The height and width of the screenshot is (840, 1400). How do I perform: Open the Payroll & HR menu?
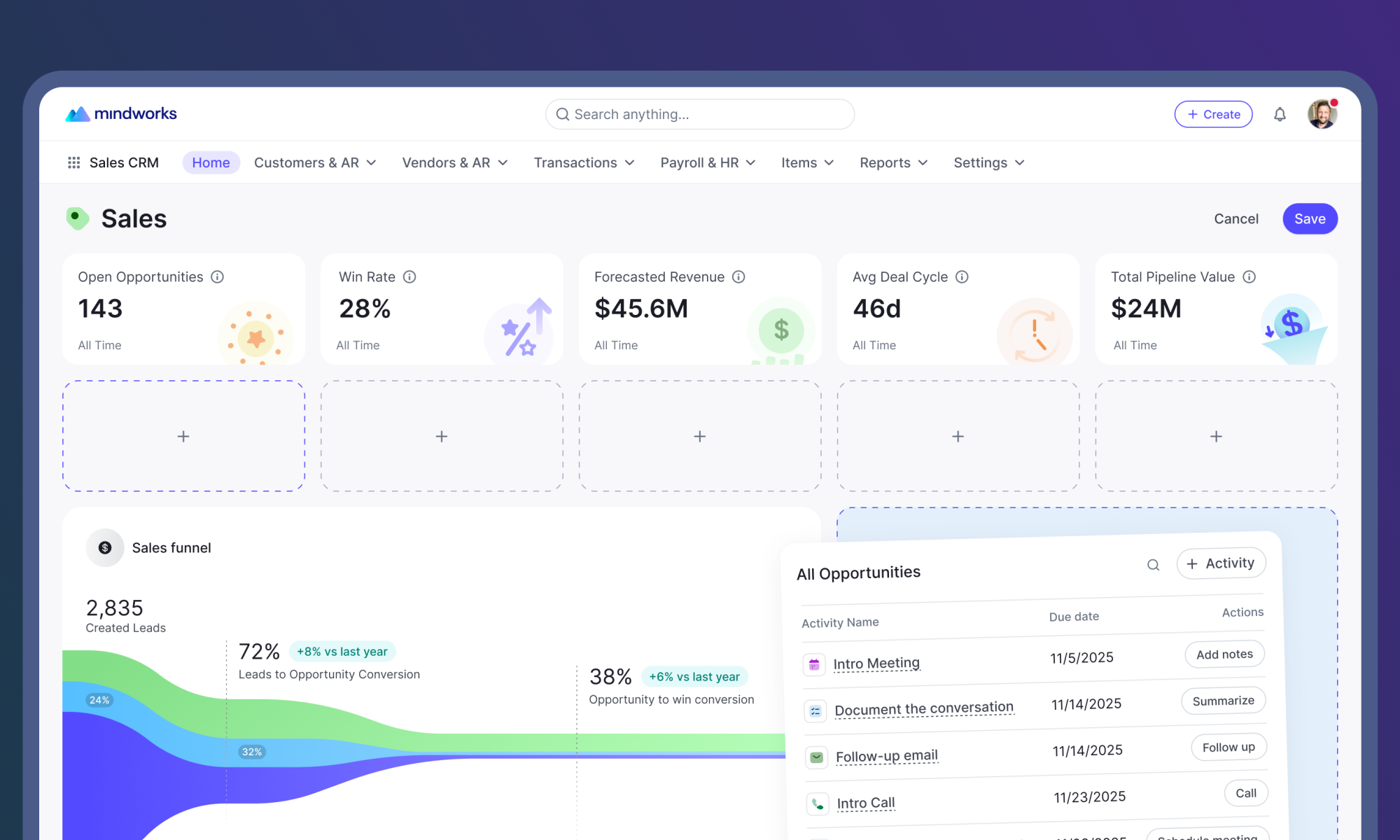708,162
